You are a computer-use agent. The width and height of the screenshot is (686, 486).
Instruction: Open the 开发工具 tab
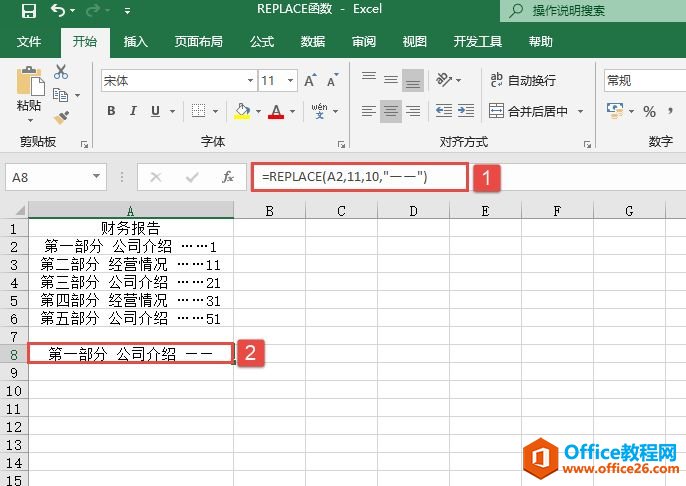coord(478,42)
